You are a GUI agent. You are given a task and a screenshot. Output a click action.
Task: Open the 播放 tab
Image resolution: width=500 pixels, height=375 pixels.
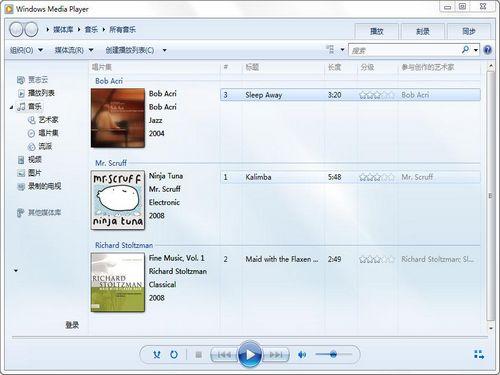pyautogui.click(x=377, y=32)
